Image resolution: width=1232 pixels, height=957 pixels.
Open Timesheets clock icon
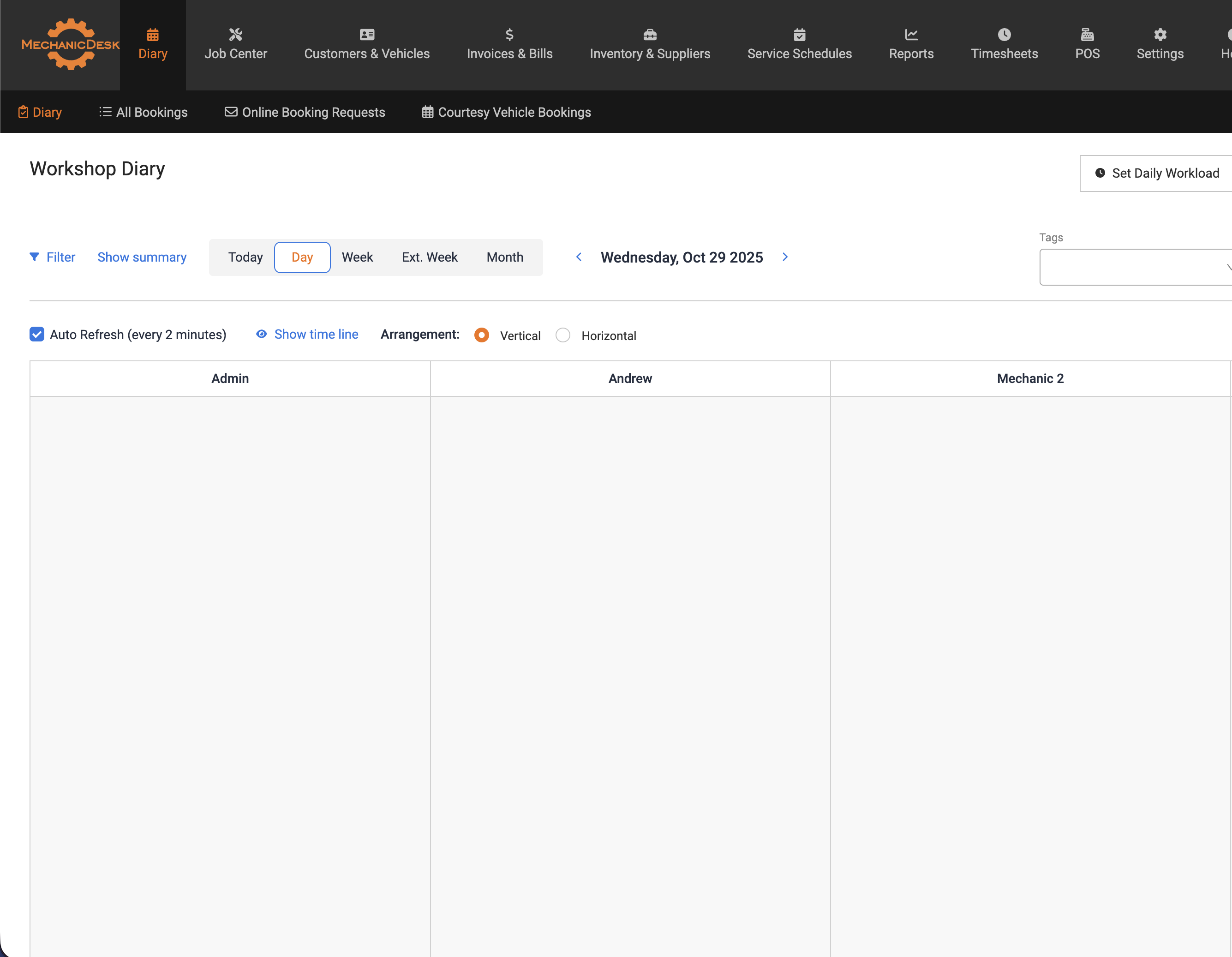pos(1004,35)
